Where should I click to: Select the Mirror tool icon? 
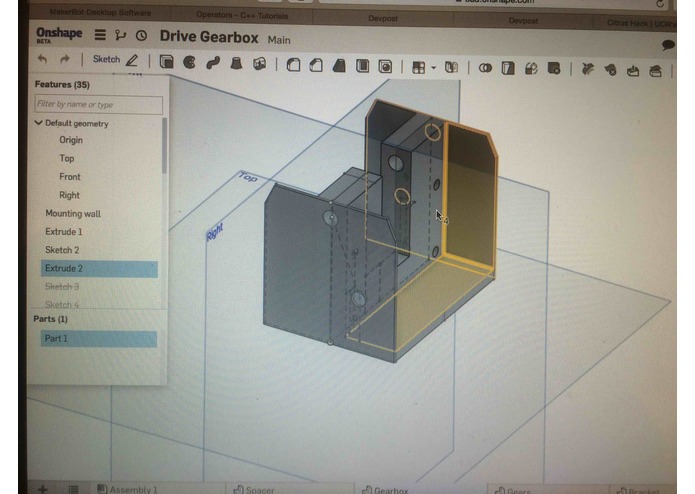[451, 67]
